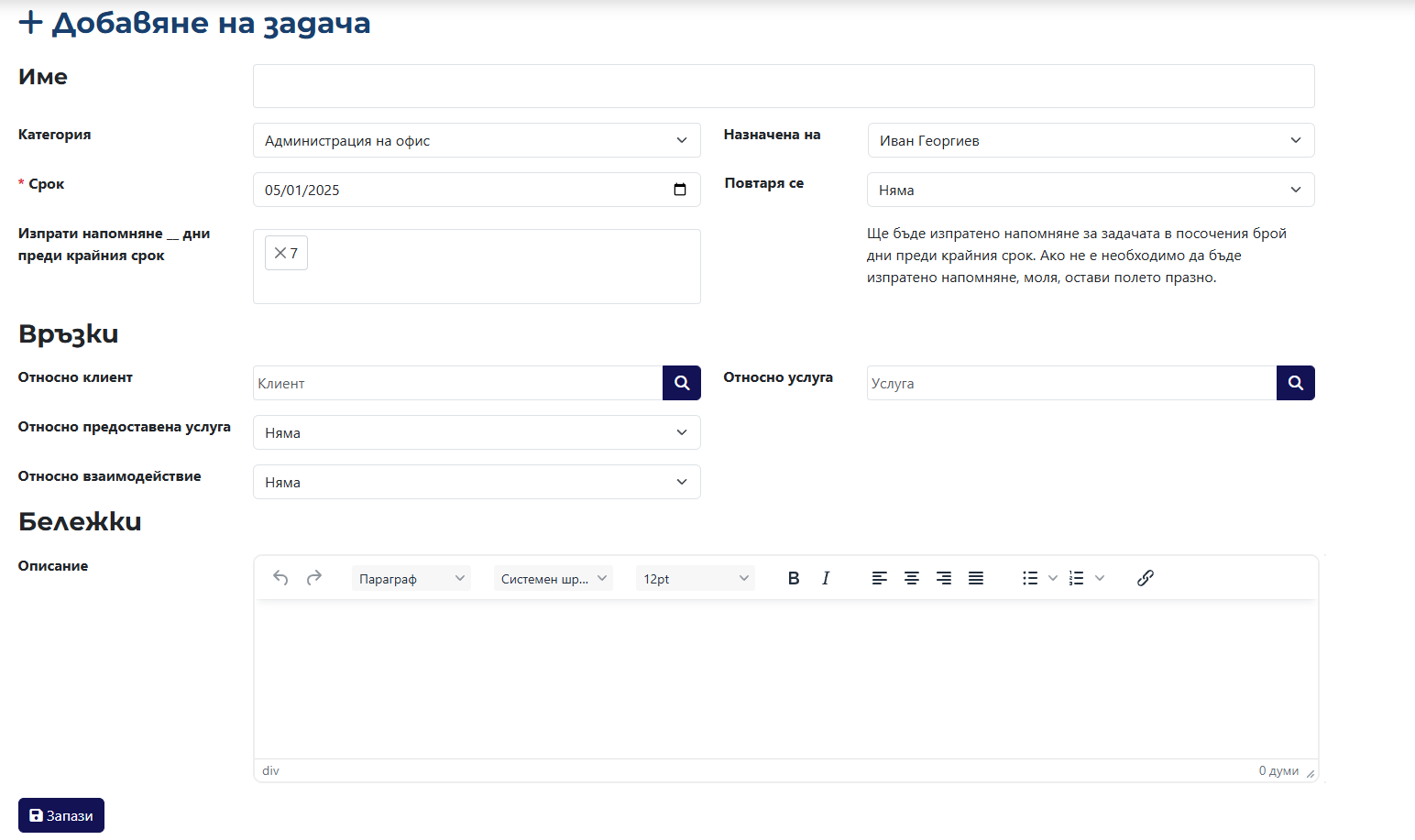The height and width of the screenshot is (840, 1415).
Task: Open the Назначена на dropdown
Action: 1091,140
